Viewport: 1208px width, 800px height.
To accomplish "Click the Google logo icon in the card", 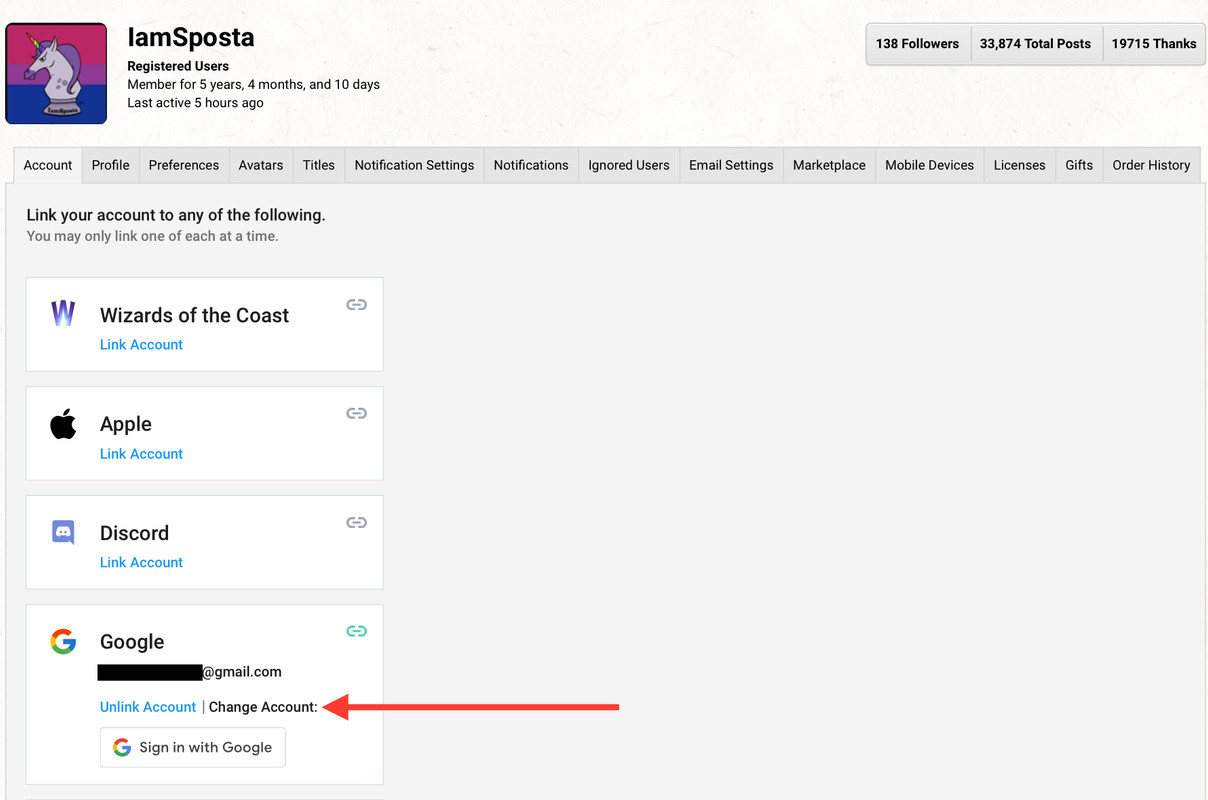I will point(63,641).
